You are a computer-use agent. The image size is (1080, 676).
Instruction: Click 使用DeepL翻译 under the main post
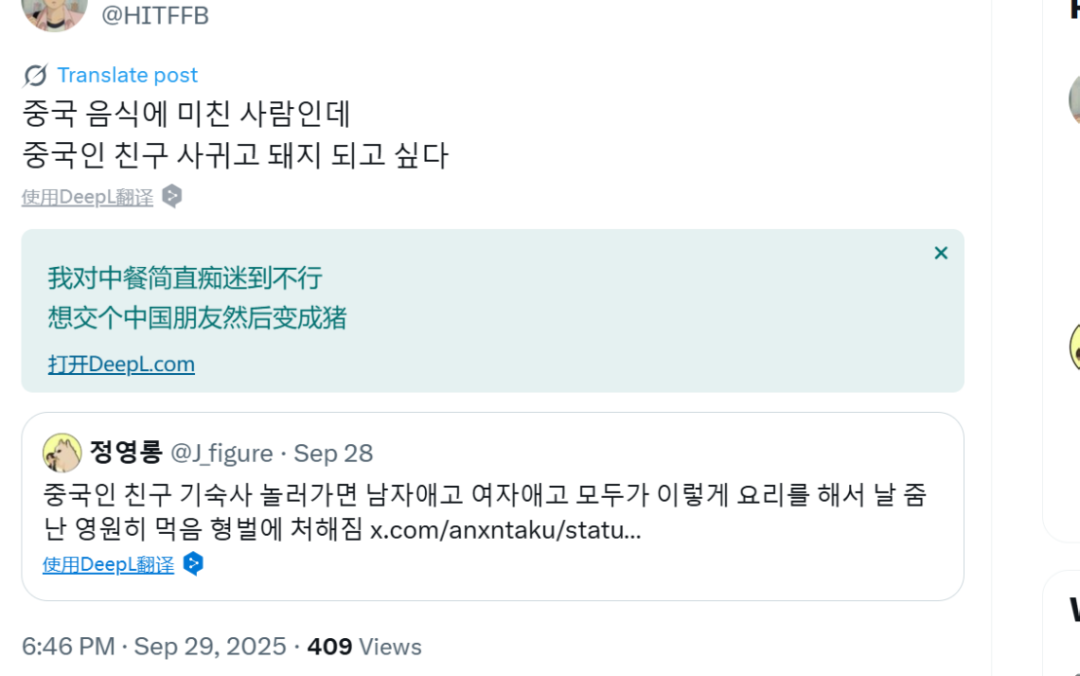click(87, 197)
